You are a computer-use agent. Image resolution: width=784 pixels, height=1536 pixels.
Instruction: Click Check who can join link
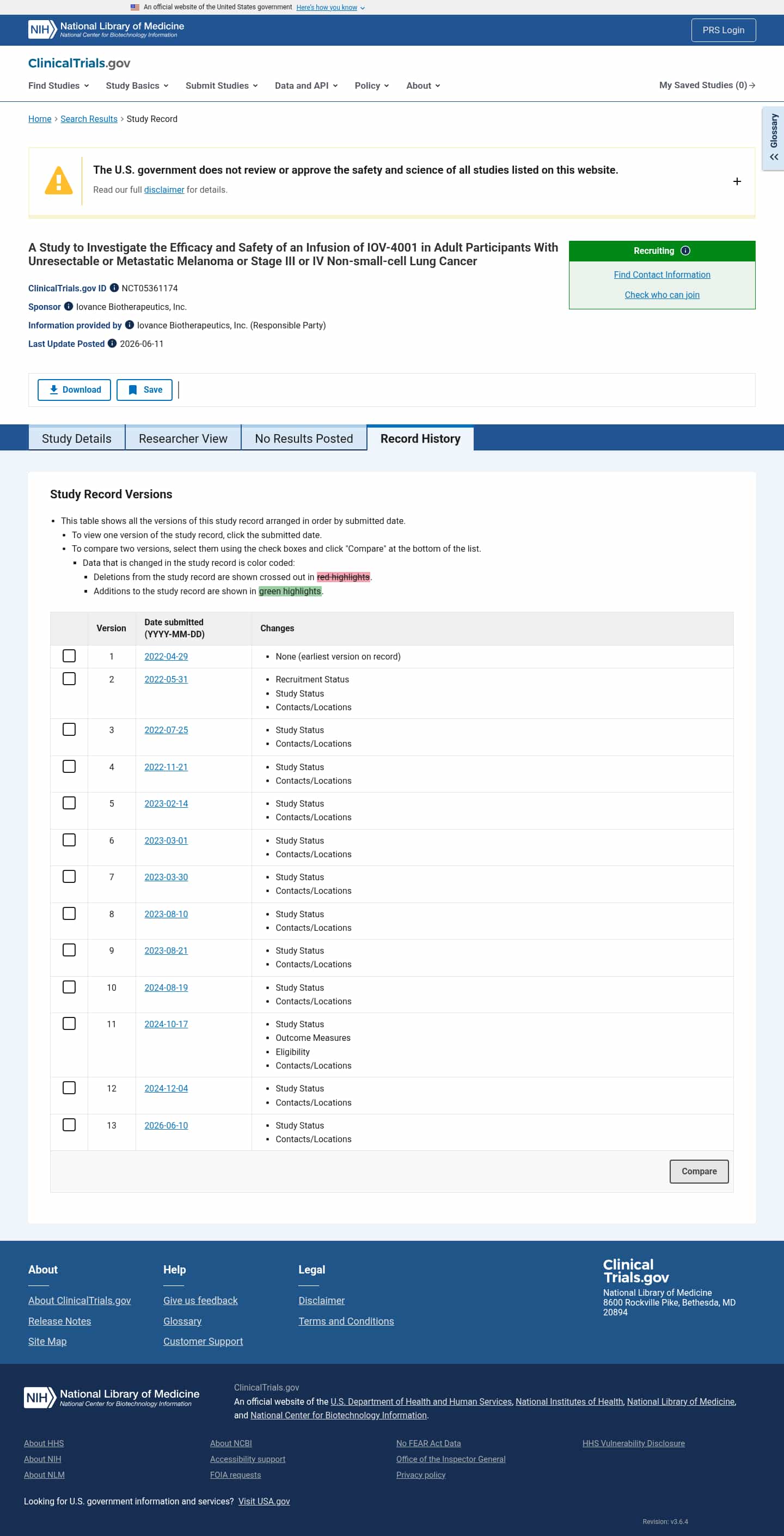point(662,295)
